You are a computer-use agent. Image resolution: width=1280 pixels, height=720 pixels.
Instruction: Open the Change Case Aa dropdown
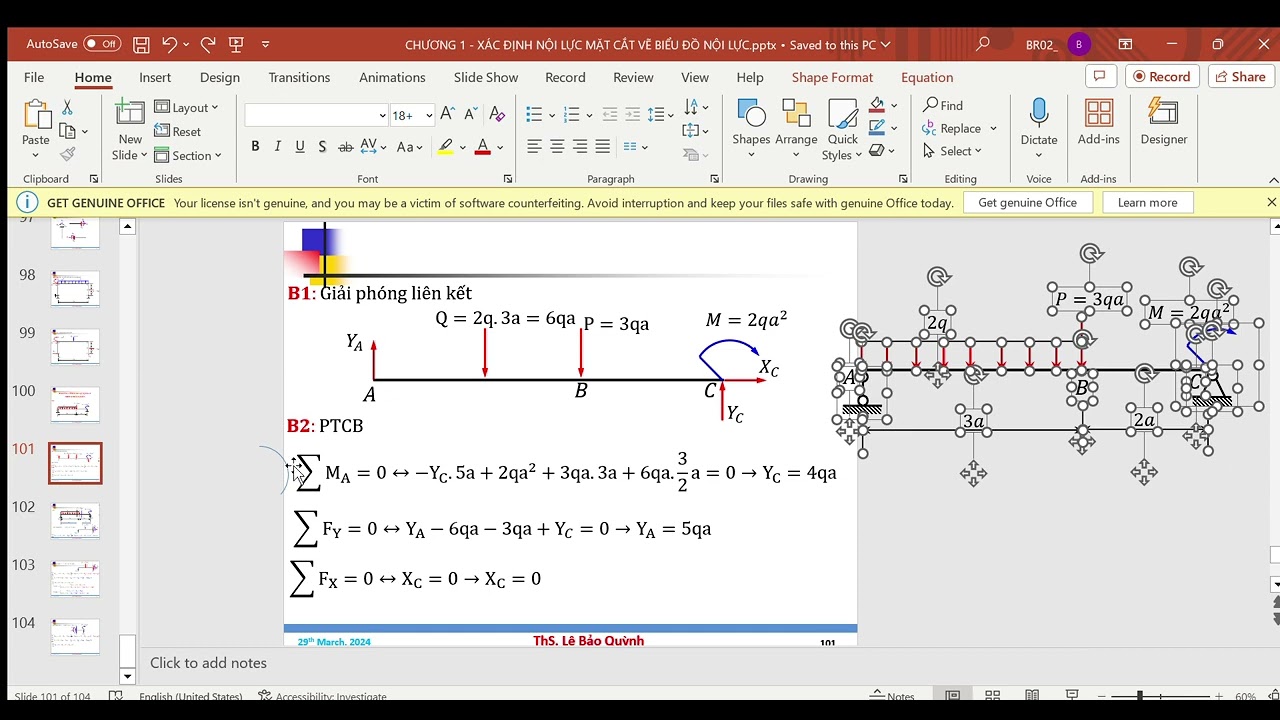coord(410,147)
